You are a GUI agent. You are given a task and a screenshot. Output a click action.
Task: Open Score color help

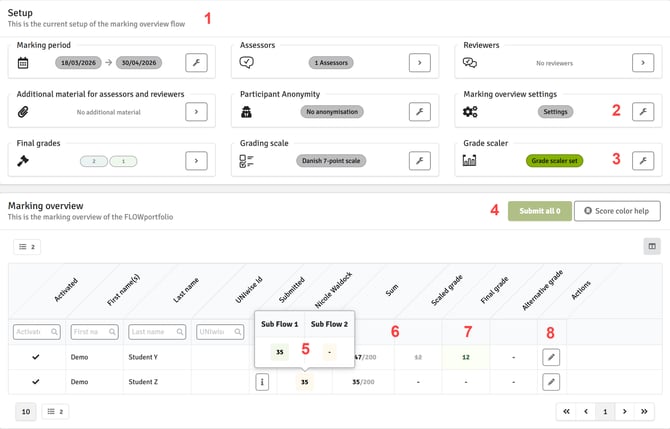click(x=617, y=211)
